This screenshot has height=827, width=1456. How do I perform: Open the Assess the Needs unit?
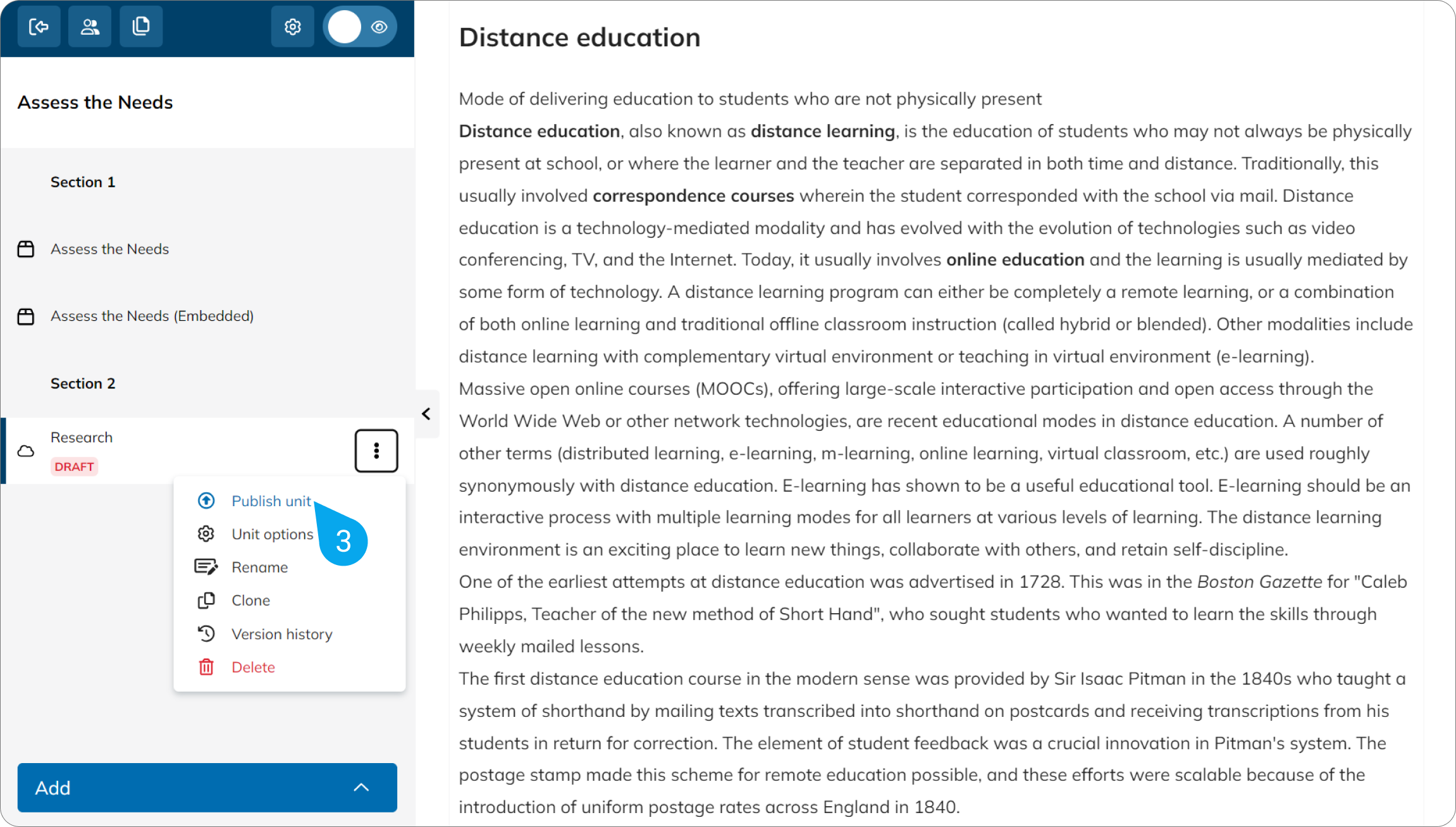pyautogui.click(x=110, y=249)
